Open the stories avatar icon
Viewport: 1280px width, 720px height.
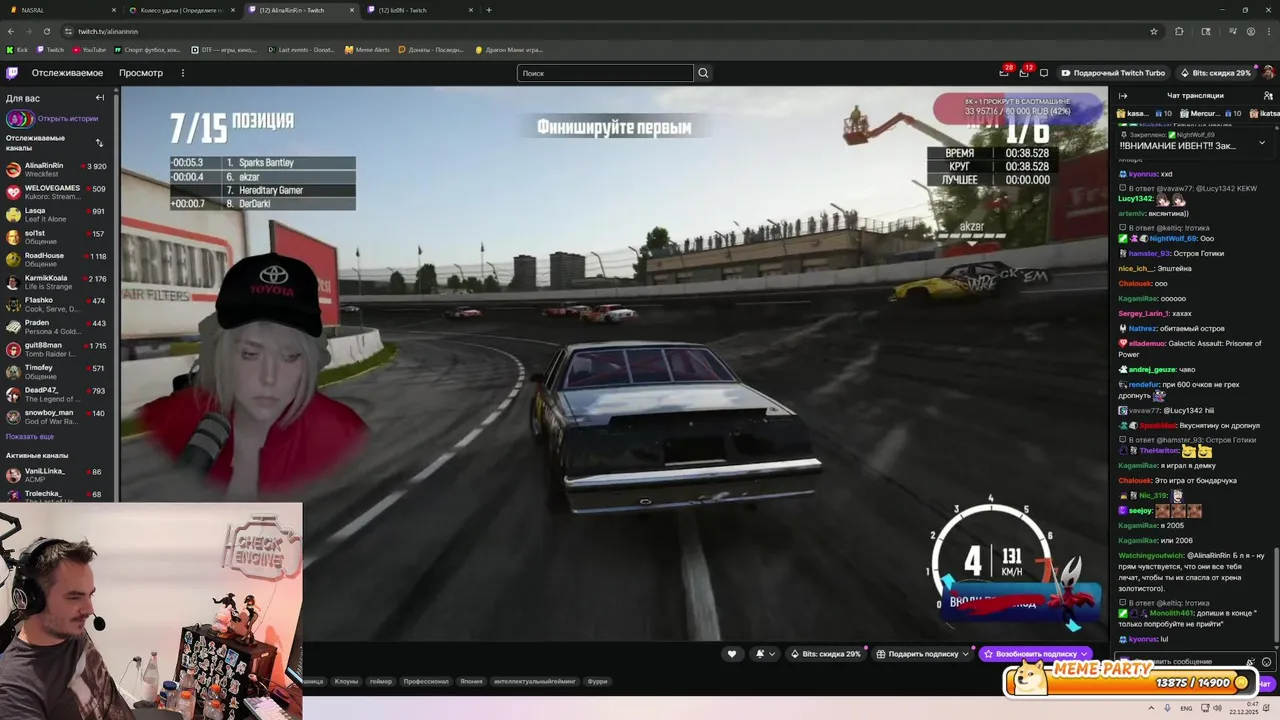pyautogui.click(x=20, y=118)
